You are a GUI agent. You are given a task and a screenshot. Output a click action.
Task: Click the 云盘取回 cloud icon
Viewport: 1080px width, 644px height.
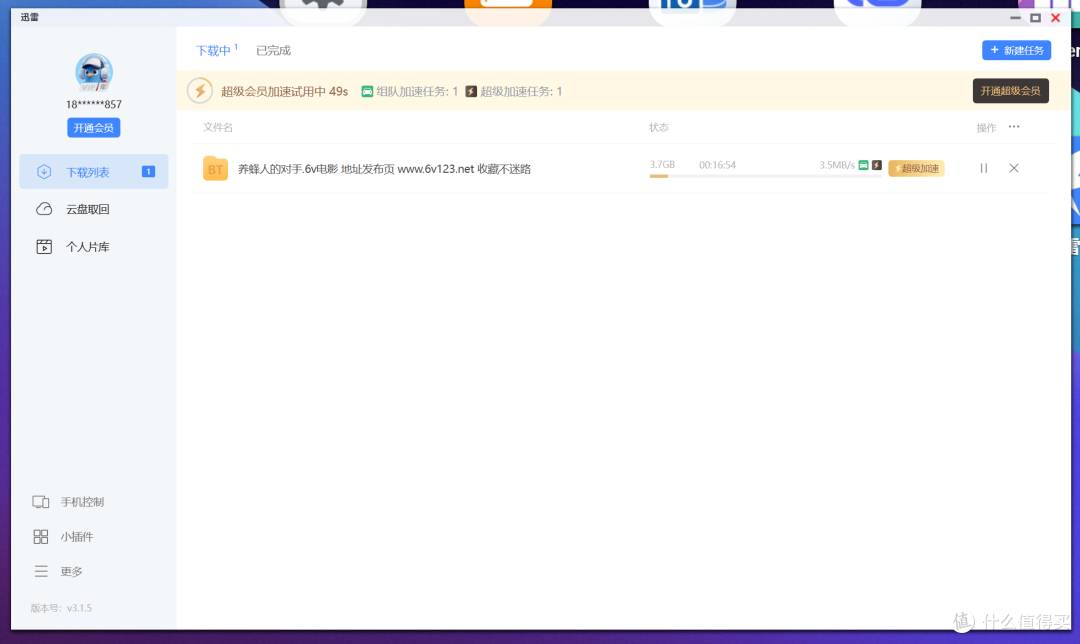tap(44, 209)
